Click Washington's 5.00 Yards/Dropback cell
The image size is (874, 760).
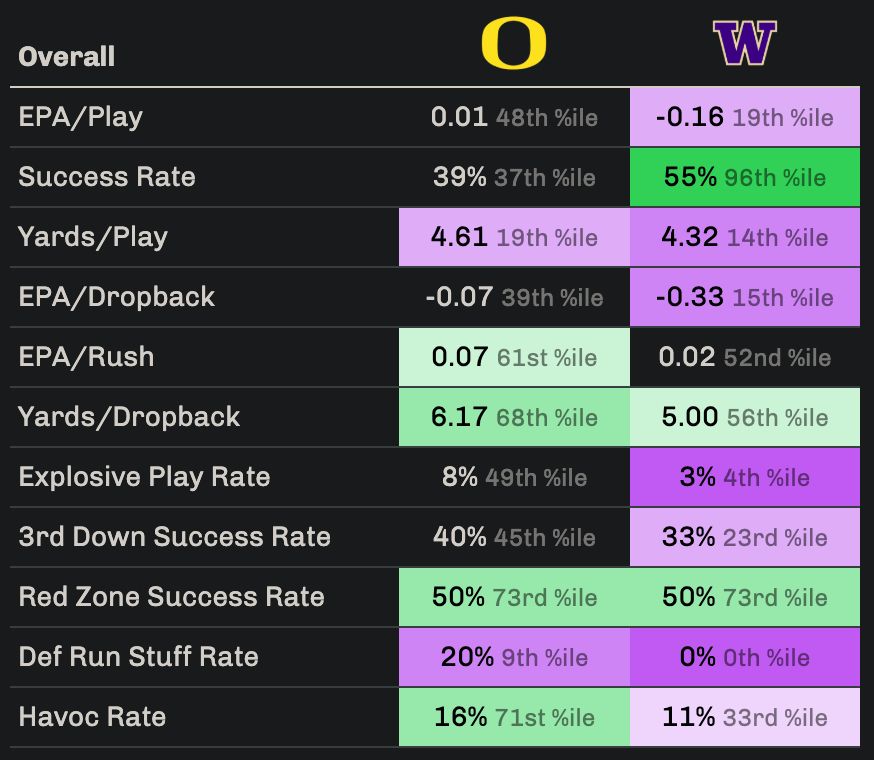pos(745,417)
